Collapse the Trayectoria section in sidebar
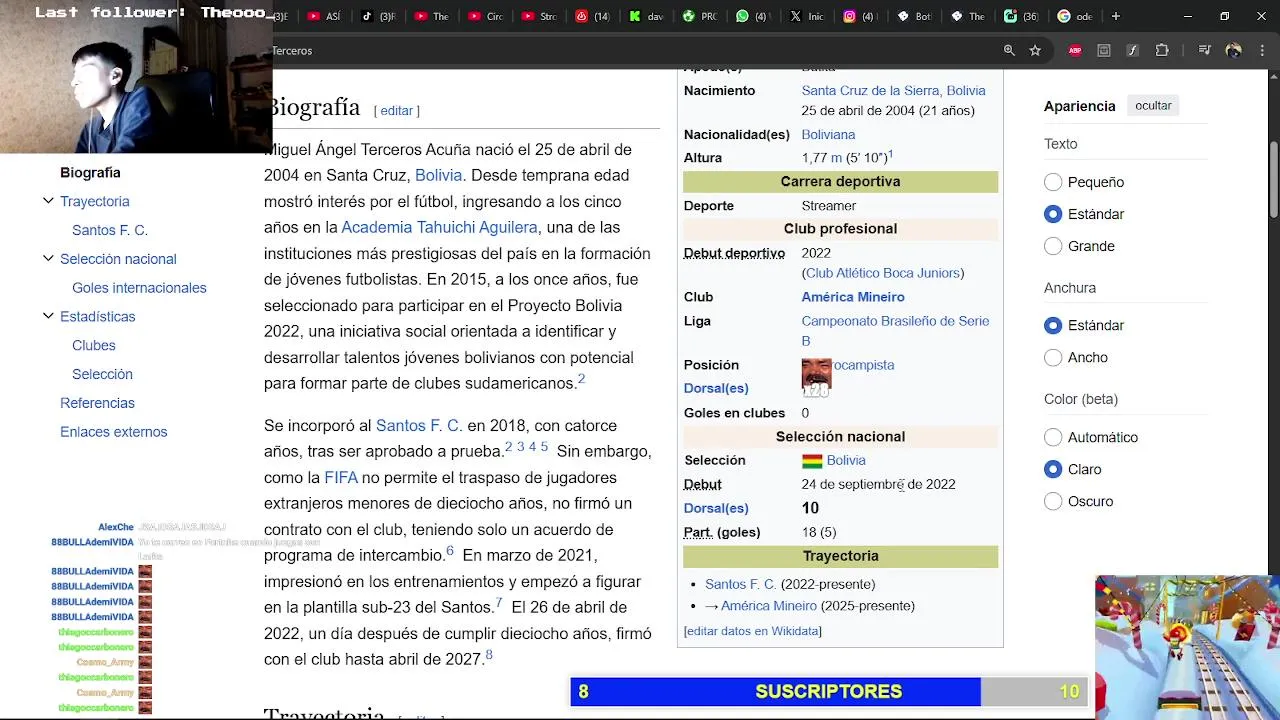This screenshot has width=1280, height=720. click(x=48, y=201)
